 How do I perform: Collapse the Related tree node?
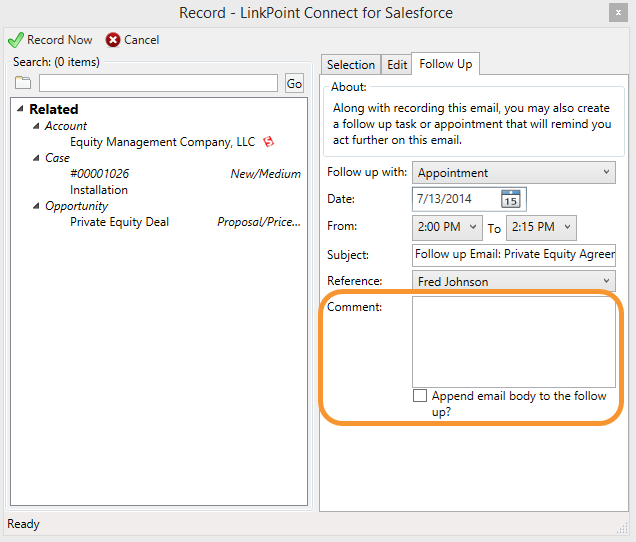(20, 109)
